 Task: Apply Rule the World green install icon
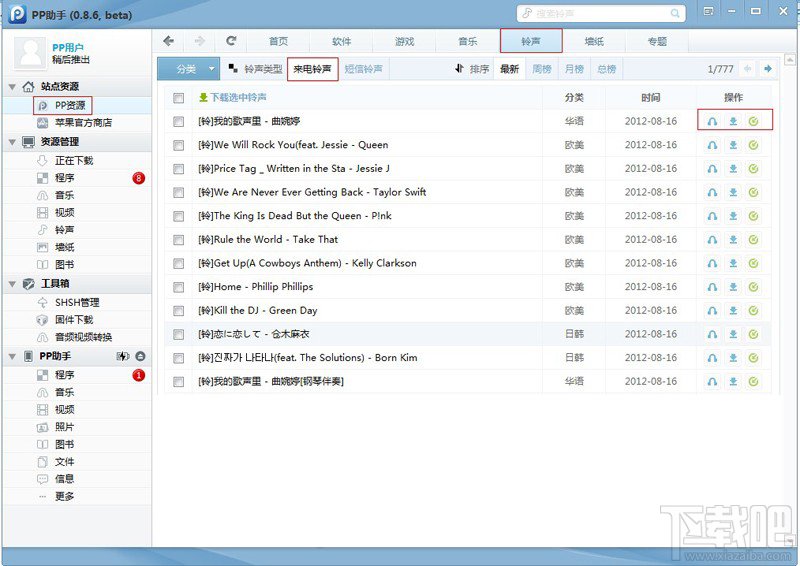tap(754, 239)
